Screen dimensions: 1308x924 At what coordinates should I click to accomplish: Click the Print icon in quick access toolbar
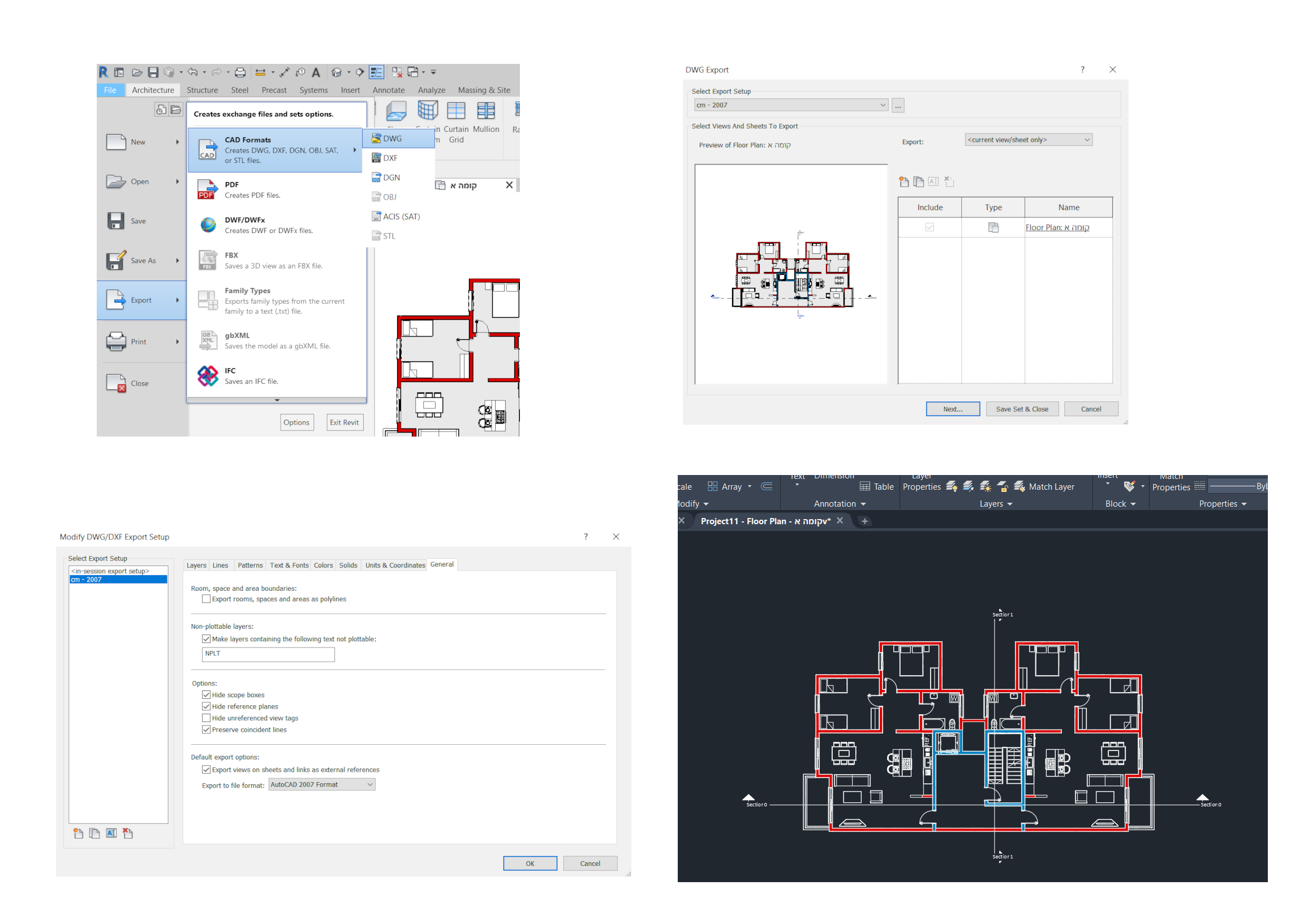(x=240, y=72)
